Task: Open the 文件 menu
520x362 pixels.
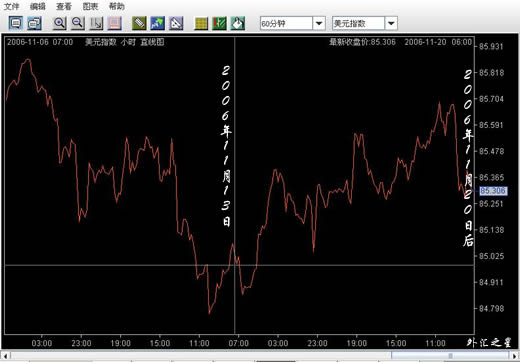Action: tap(11, 6)
